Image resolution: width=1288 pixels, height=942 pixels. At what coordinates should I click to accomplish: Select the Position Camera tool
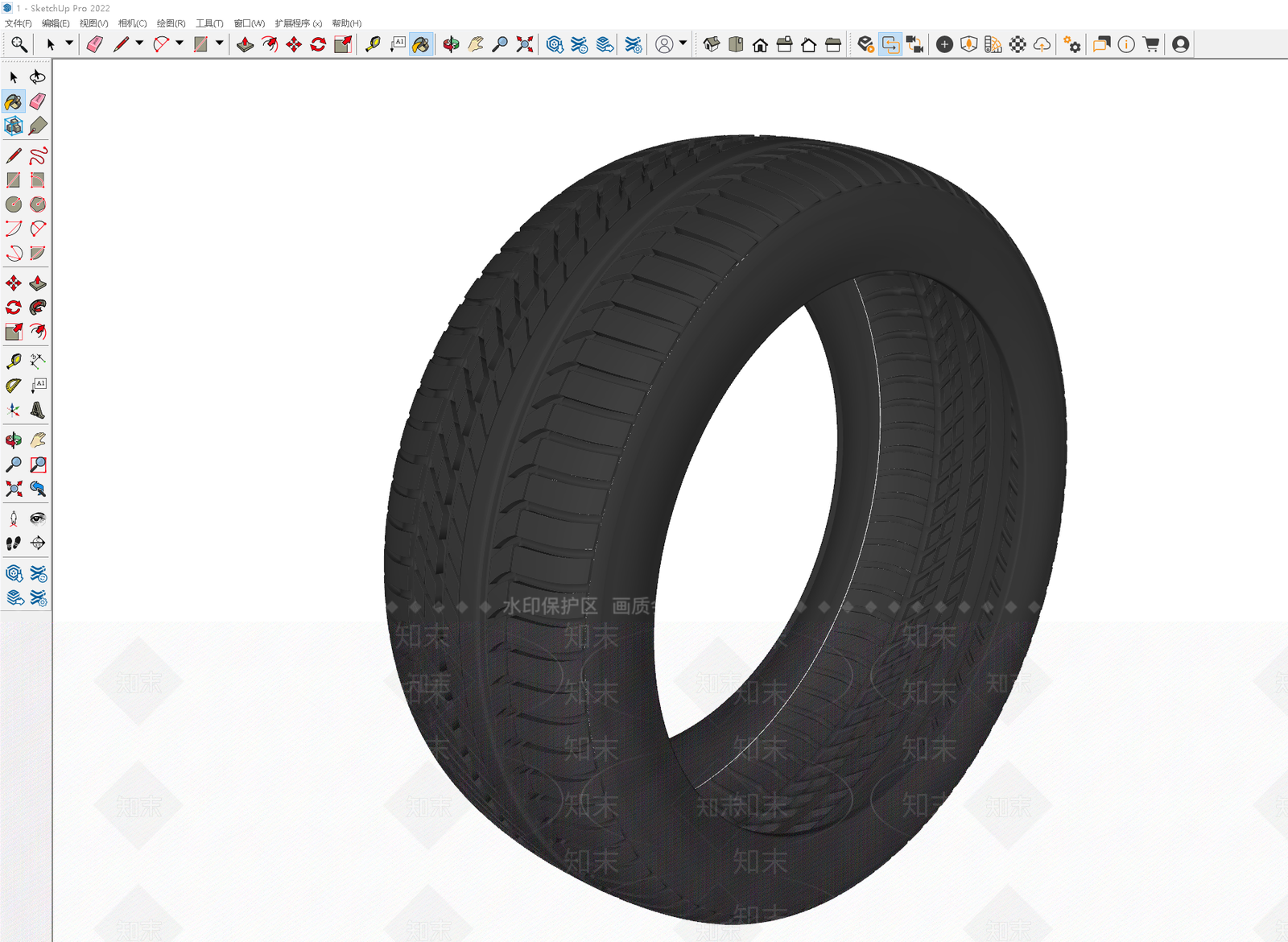pyautogui.click(x=14, y=519)
